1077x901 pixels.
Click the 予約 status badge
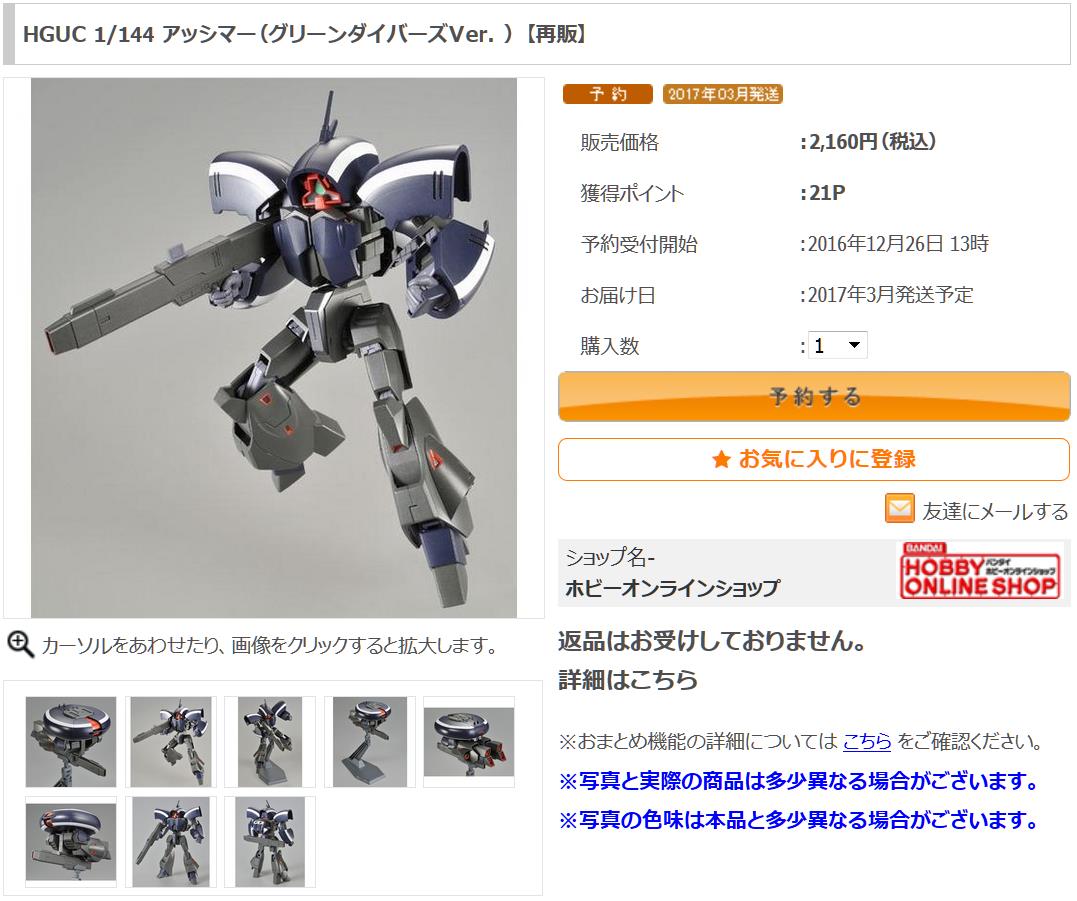[607, 94]
